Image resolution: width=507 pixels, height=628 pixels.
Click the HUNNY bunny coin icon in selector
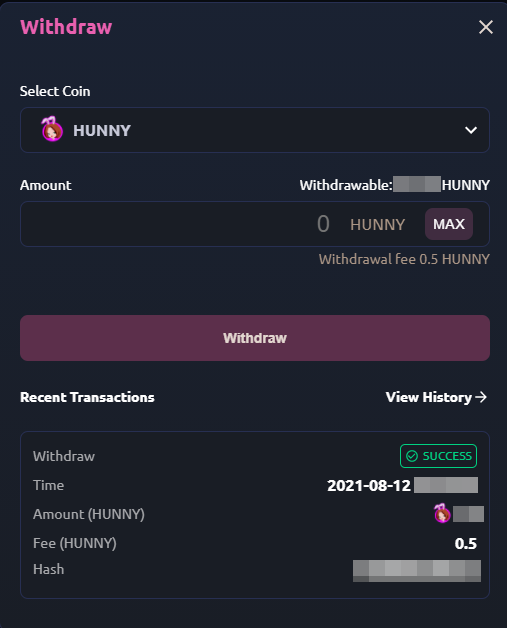pyautogui.click(x=52, y=129)
